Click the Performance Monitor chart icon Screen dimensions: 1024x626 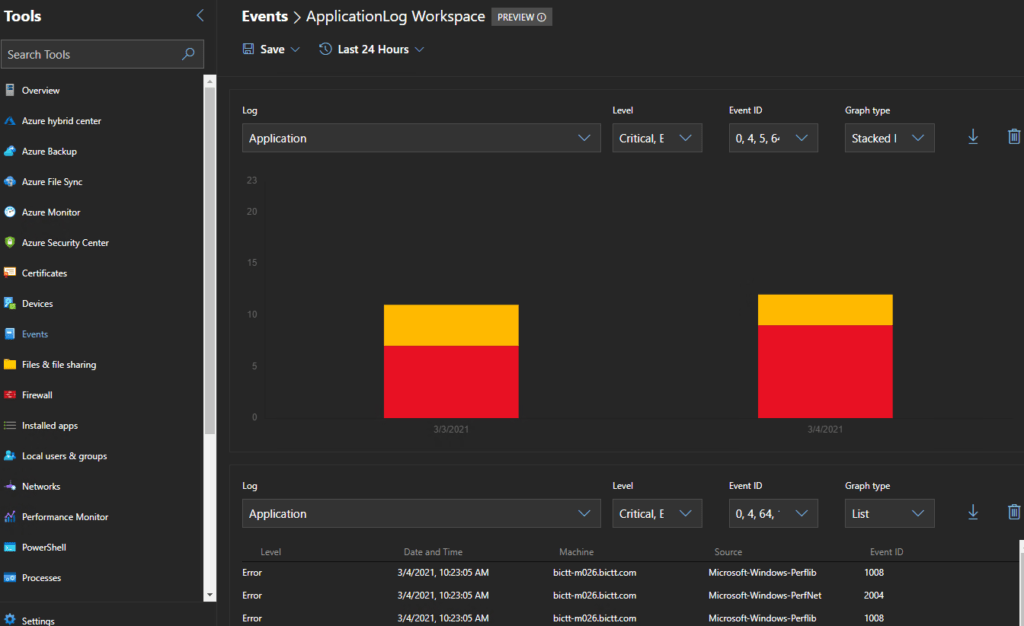coord(10,517)
